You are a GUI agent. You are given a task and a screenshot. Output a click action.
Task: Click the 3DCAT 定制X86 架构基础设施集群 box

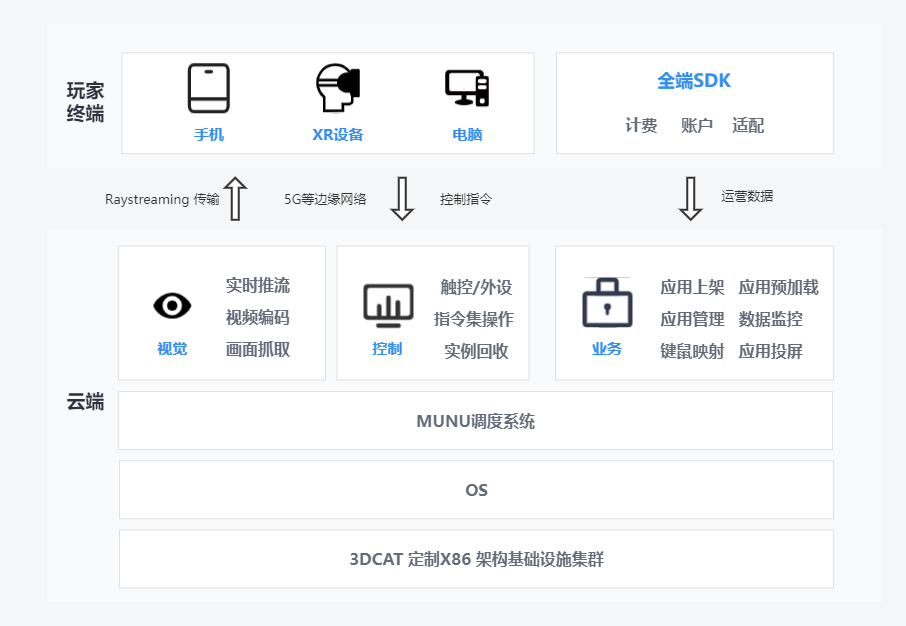(x=476, y=559)
